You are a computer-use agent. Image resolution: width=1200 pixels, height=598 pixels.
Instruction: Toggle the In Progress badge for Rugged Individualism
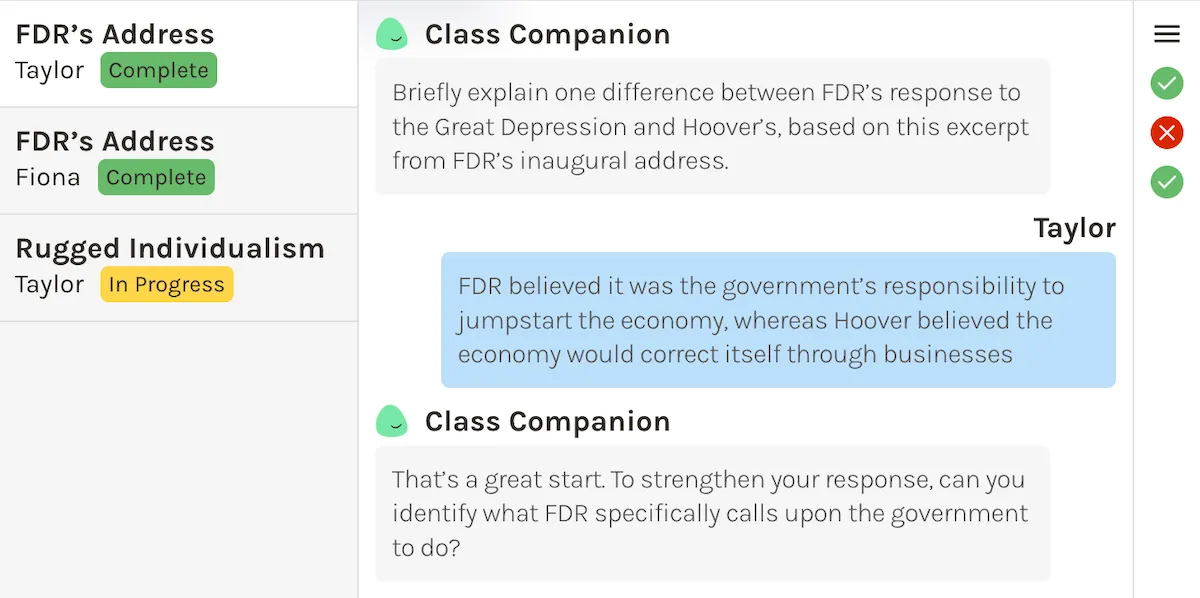[x=166, y=284]
